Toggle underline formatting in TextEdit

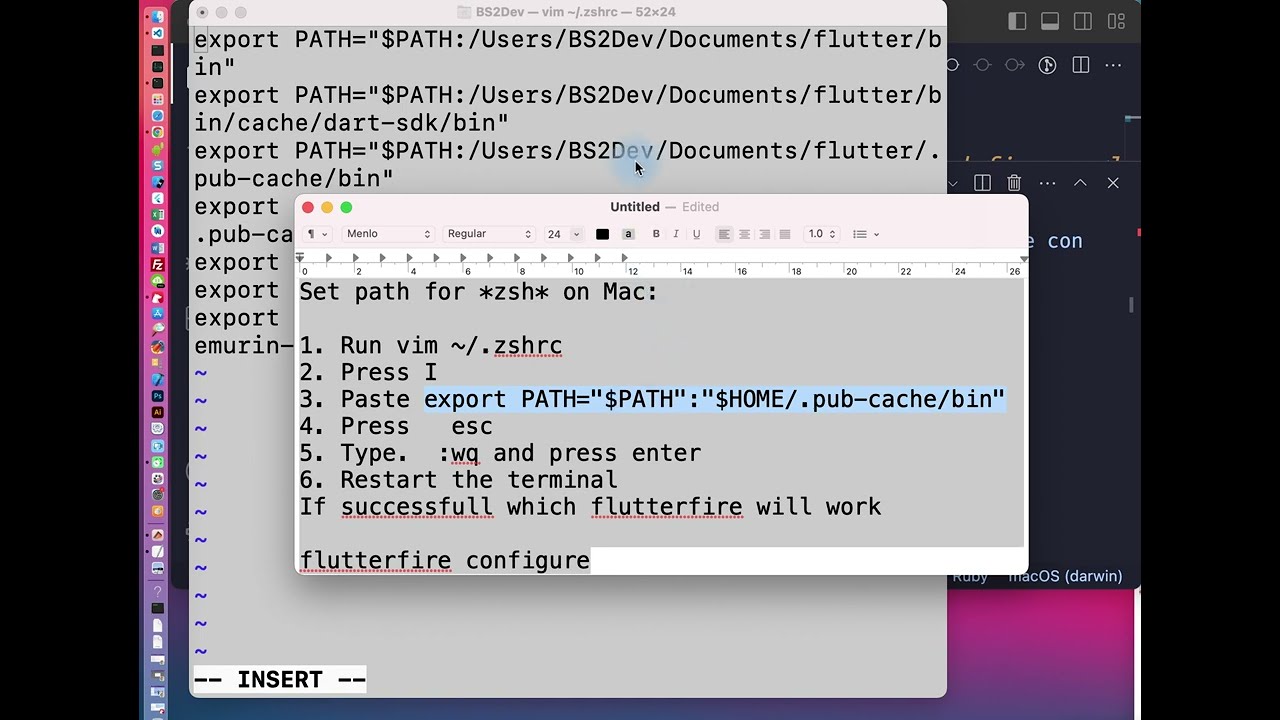[696, 234]
